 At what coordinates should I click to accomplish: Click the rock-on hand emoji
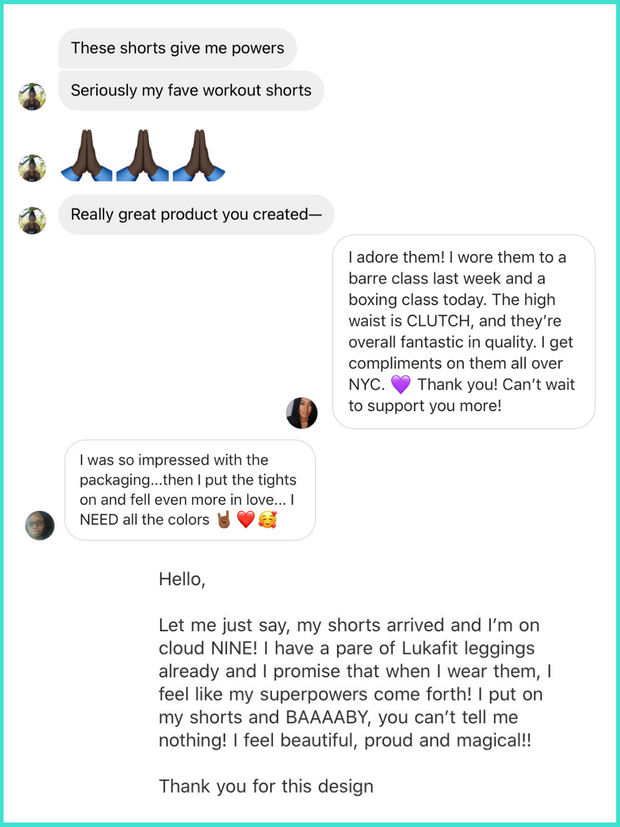[224, 520]
